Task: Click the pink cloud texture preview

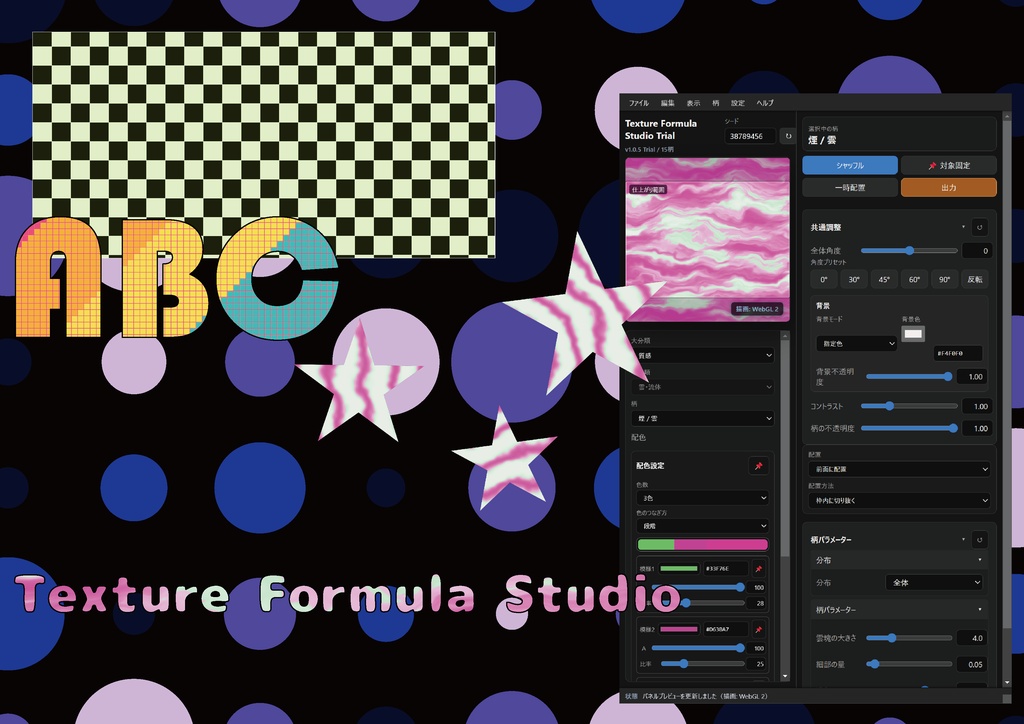Action: click(707, 239)
